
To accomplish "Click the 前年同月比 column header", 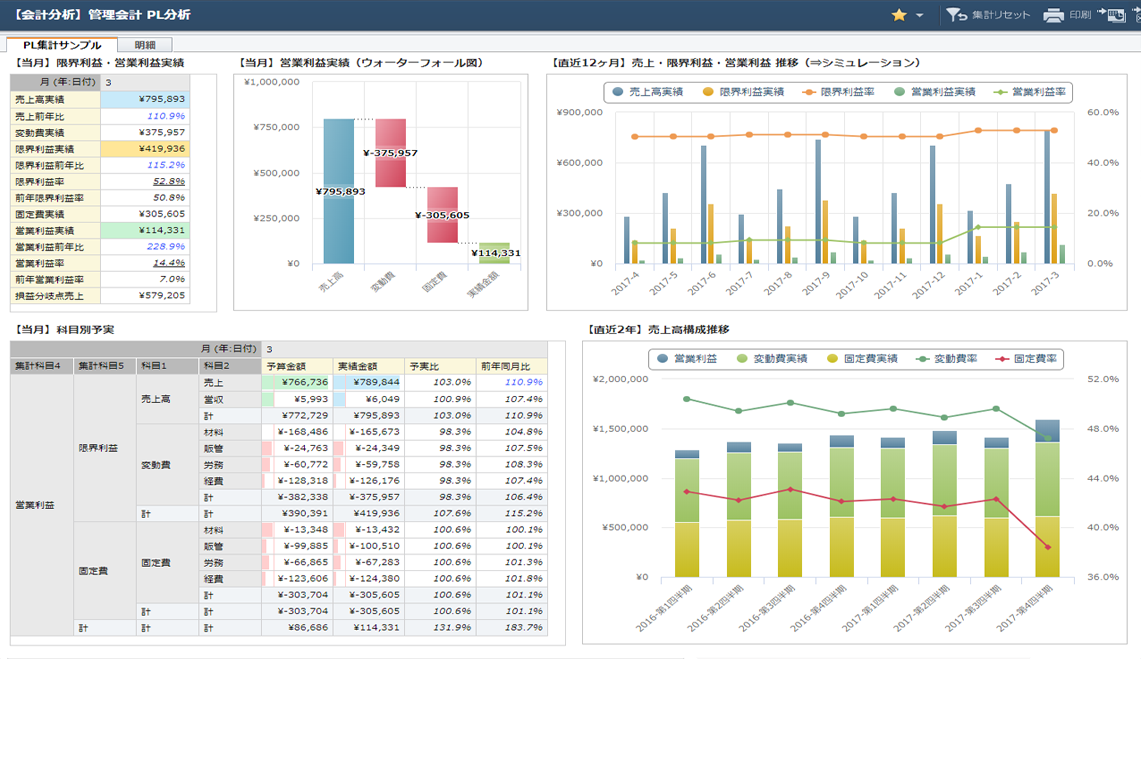I will tap(511, 366).
